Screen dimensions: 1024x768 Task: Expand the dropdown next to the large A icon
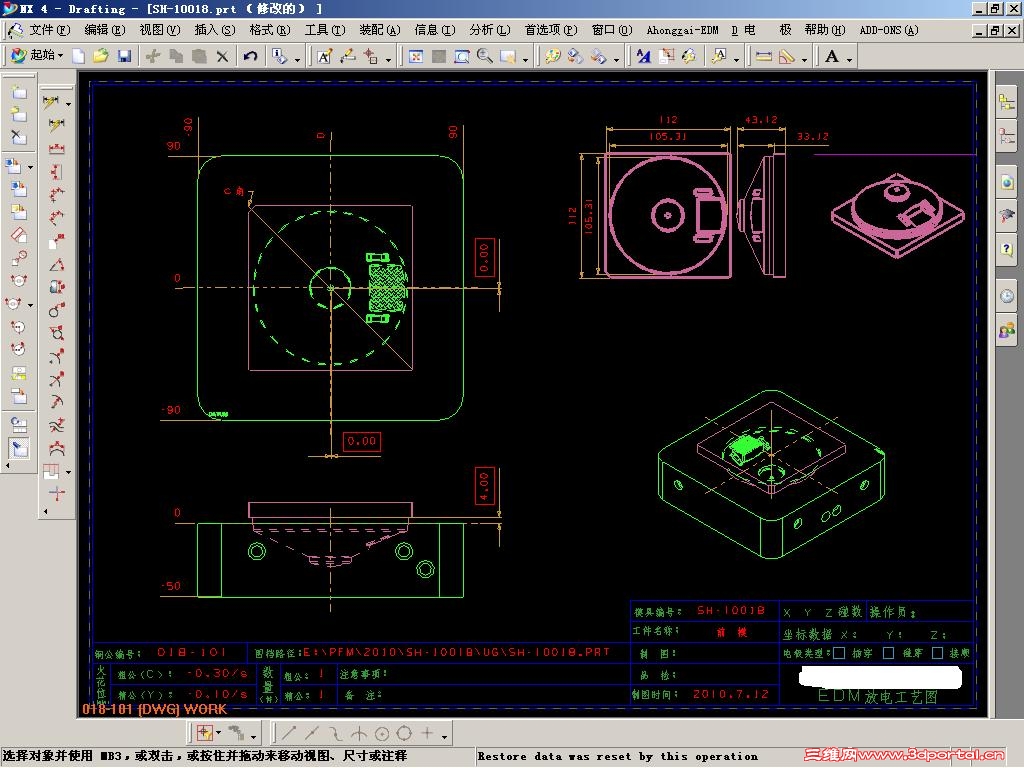click(x=850, y=59)
